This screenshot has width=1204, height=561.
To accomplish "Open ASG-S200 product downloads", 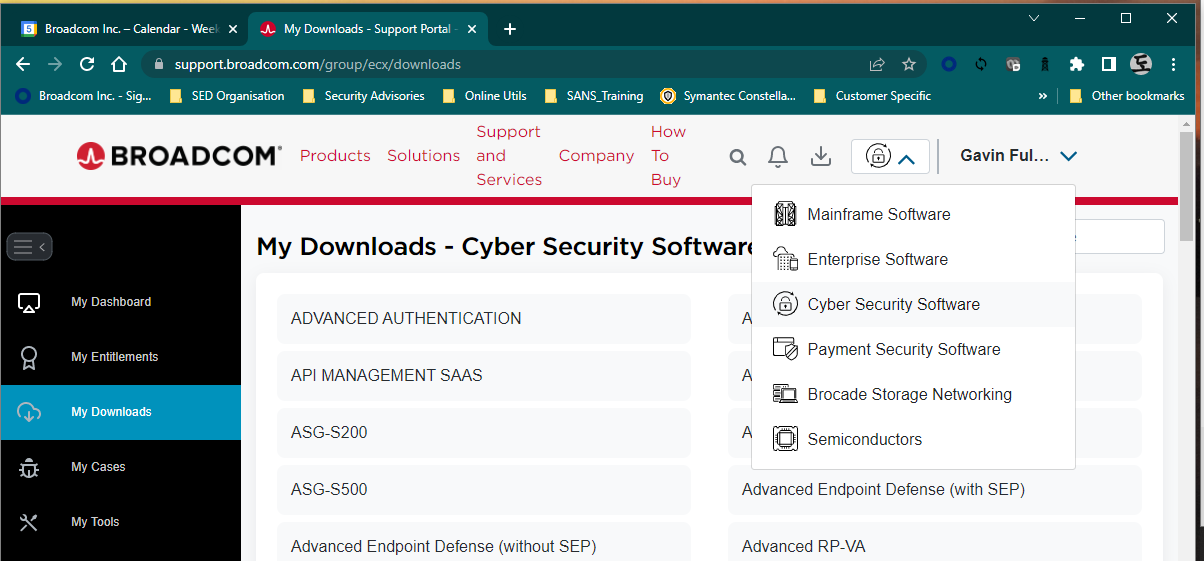I will [484, 433].
